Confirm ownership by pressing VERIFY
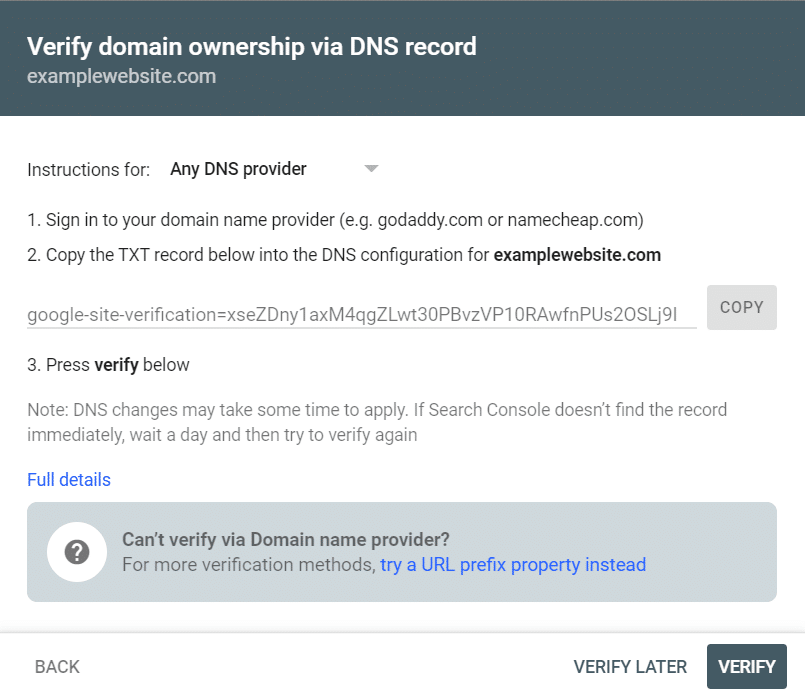Image resolution: width=805 pixels, height=700 pixels. coord(746,666)
